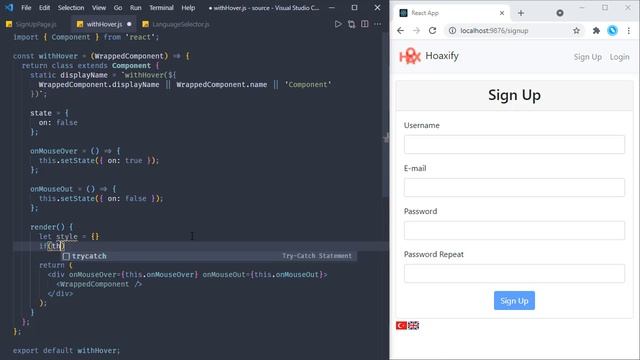Open the Sign Up navbar link
This screenshot has height=360, width=640.
point(587,57)
